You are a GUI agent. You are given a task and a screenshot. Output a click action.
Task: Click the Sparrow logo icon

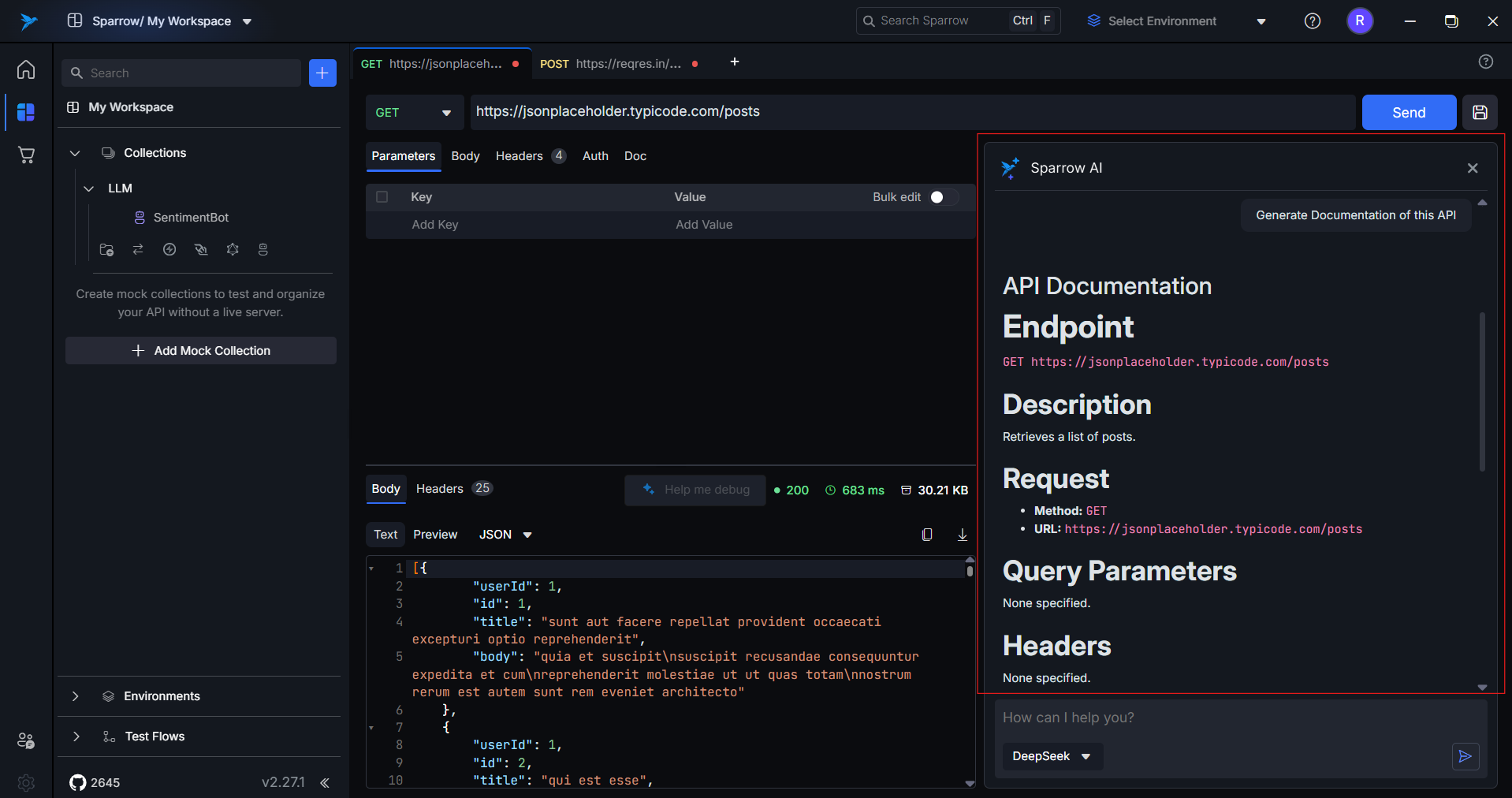pos(29,21)
